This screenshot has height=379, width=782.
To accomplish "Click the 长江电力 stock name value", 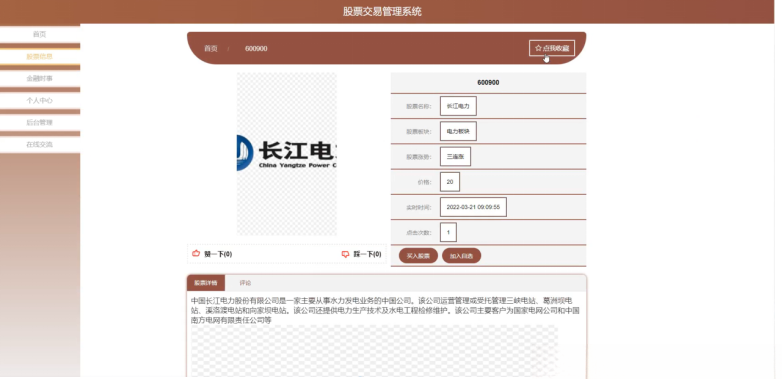I will coord(458,106).
